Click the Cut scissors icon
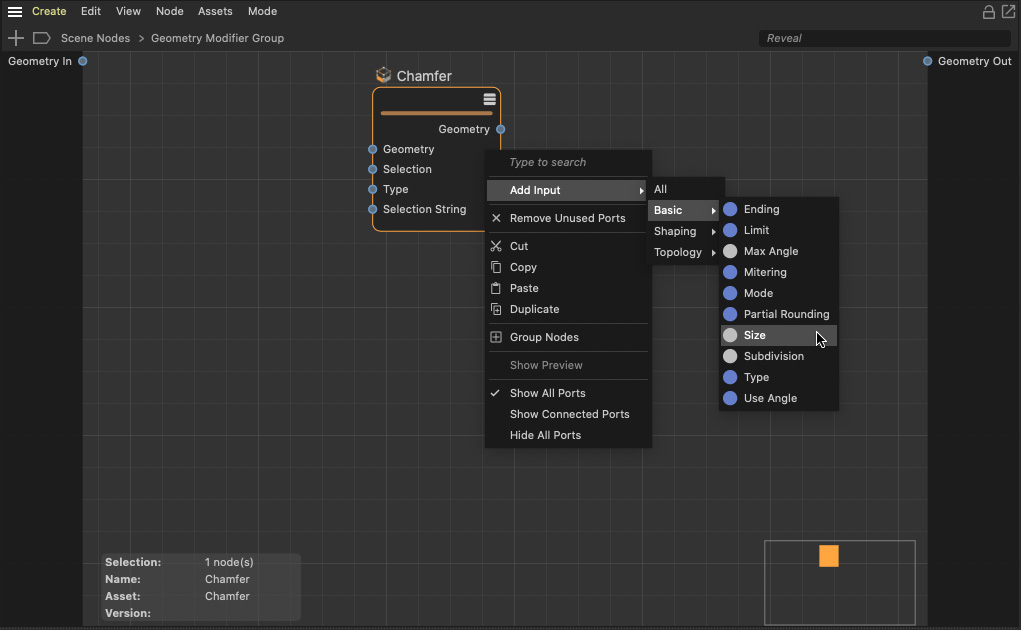Screen dimensions: 1021x630 [496, 246]
